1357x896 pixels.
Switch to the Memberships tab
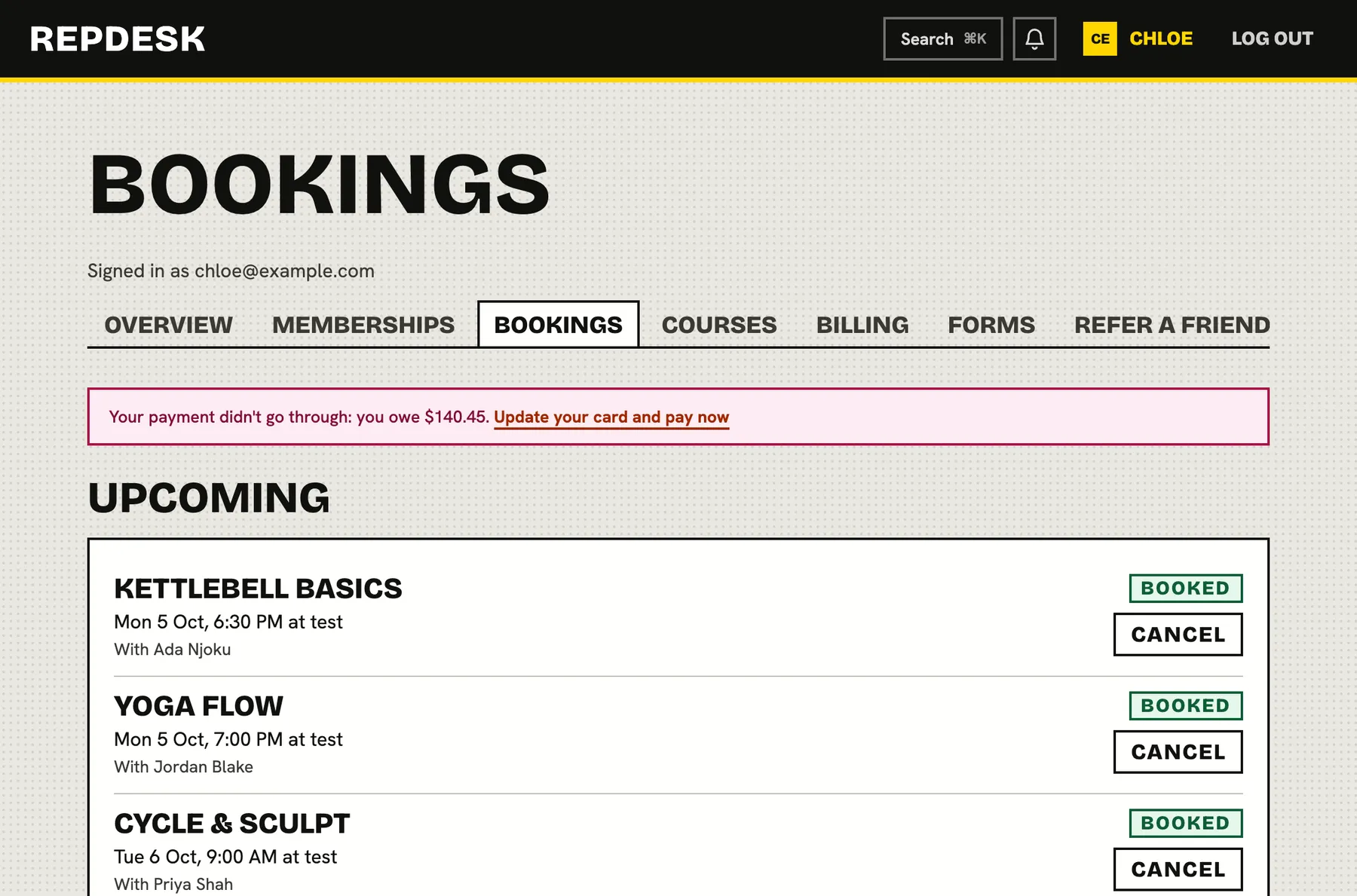363,325
